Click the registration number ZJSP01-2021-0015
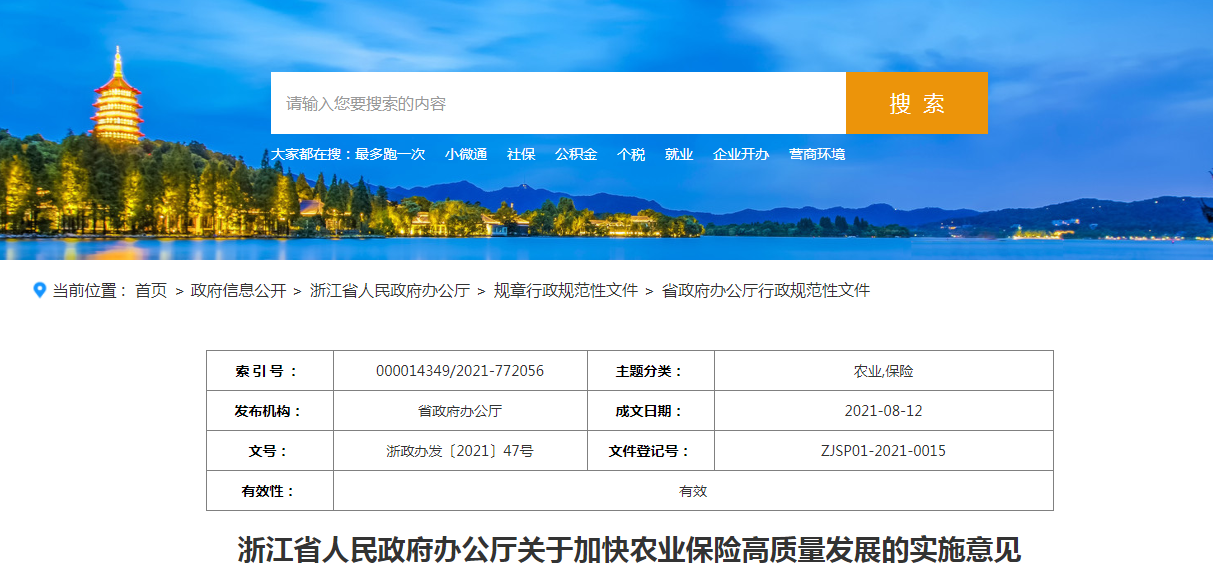The image size is (1213, 576). [883, 451]
